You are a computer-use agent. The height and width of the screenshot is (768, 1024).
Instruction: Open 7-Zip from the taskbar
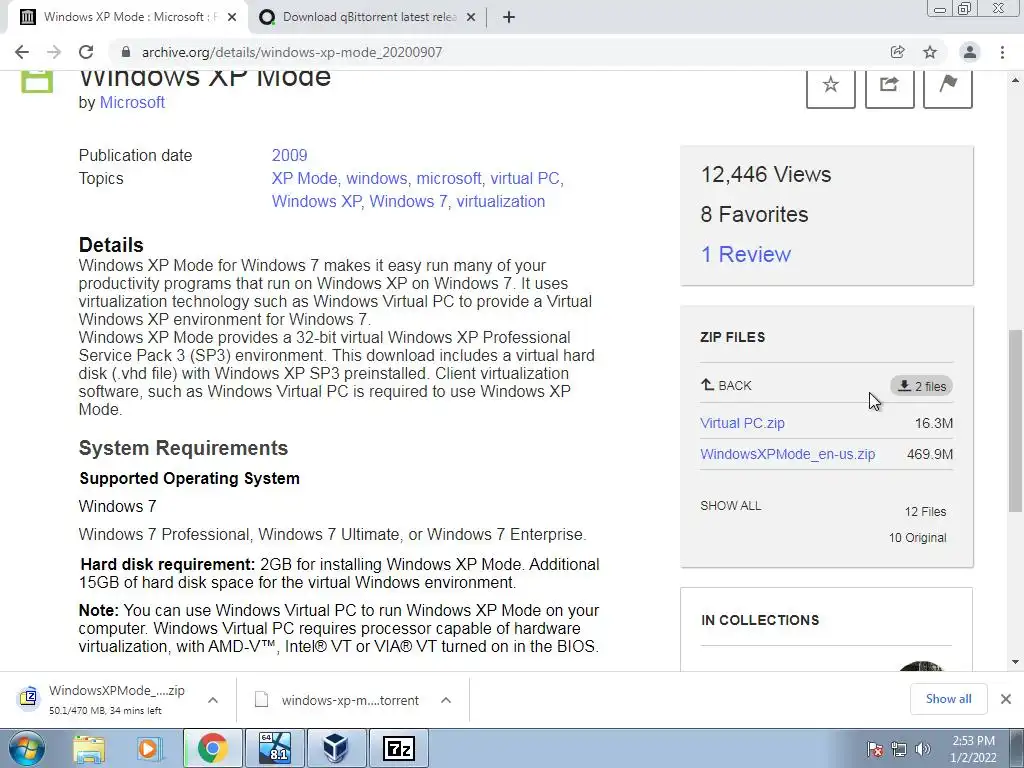(x=399, y=748)
